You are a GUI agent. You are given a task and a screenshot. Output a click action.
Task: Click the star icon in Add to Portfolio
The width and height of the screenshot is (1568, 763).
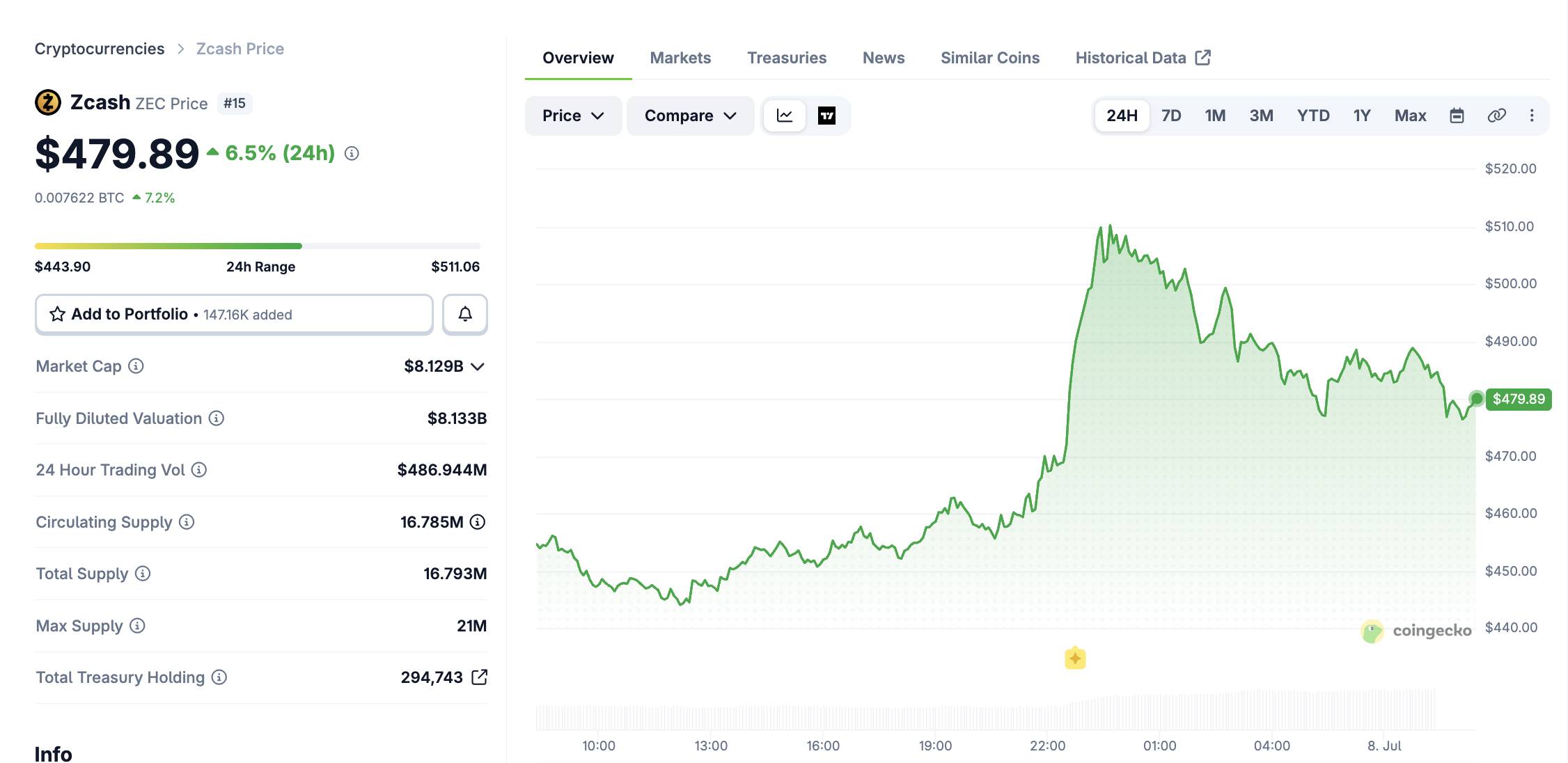click(57, 314)
